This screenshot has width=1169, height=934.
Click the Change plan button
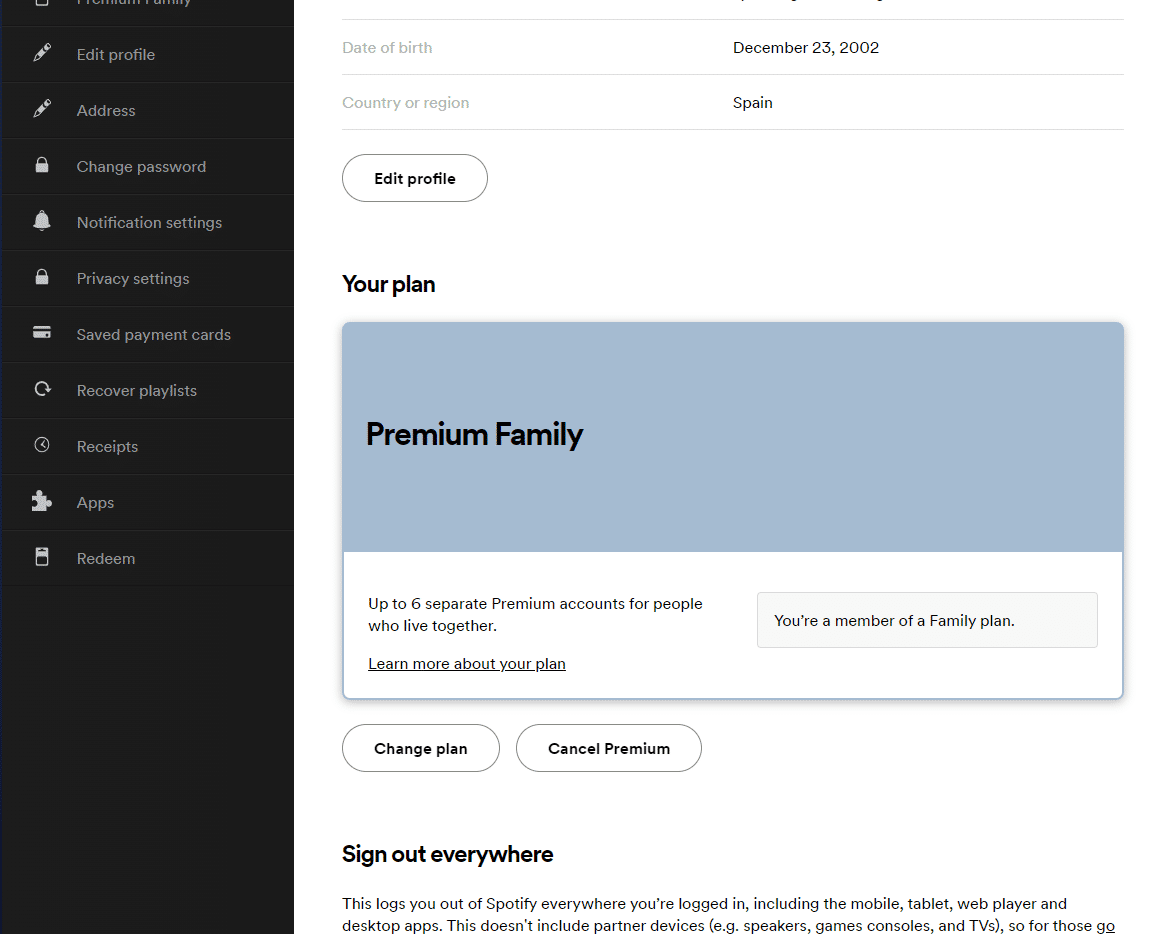(x=420, y=748)
